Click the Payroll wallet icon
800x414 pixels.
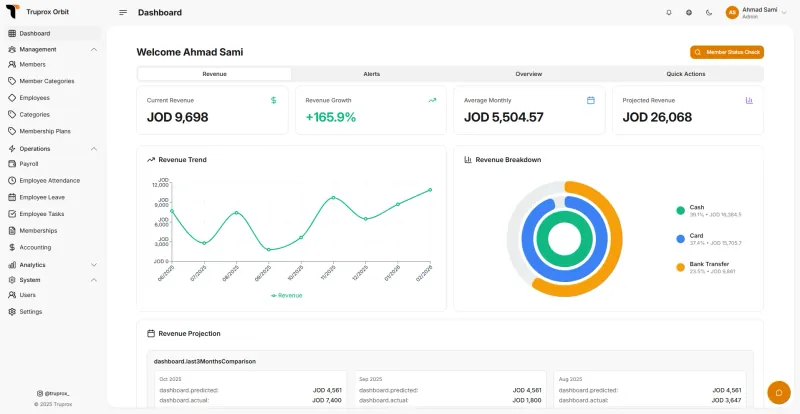click(12, 164)
